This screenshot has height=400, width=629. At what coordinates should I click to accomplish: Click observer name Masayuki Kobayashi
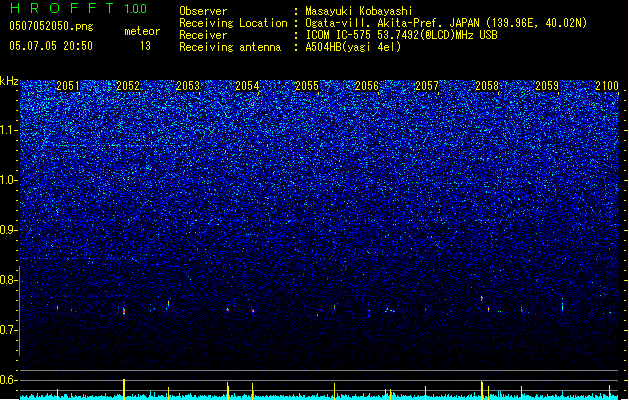(x=358, y=11)
